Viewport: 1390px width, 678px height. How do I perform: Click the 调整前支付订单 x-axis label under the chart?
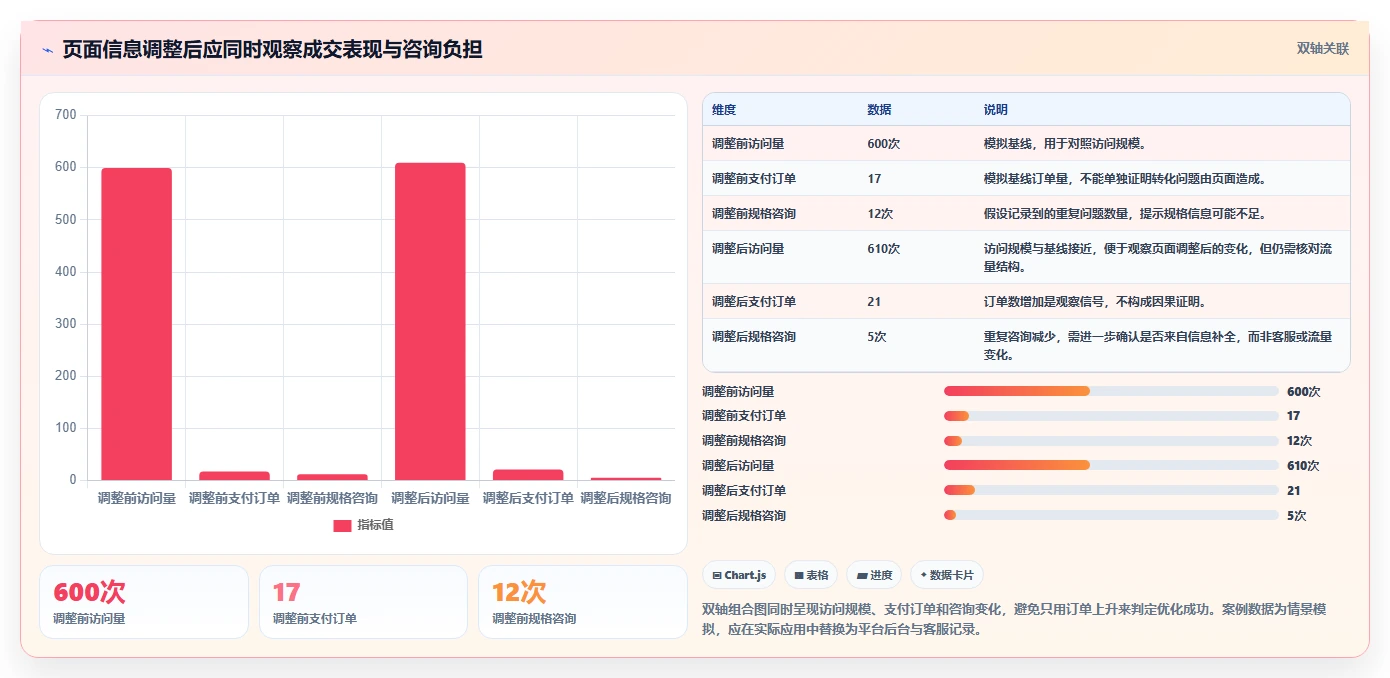pyautogui.click(x=234, y=498)
